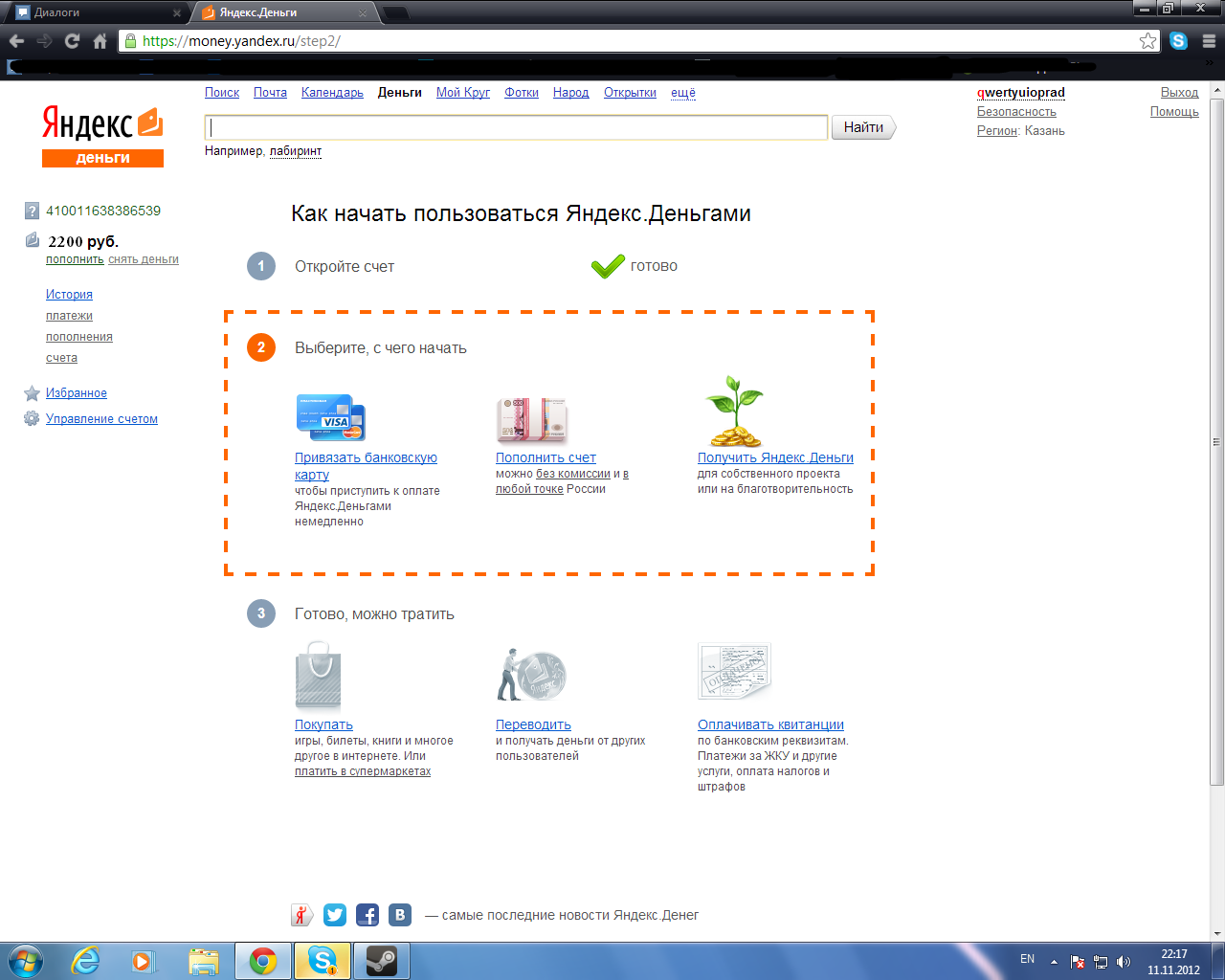Screen dimensions: 1225x980
Task: Change region via Регион link
Action: coord(997,131)
